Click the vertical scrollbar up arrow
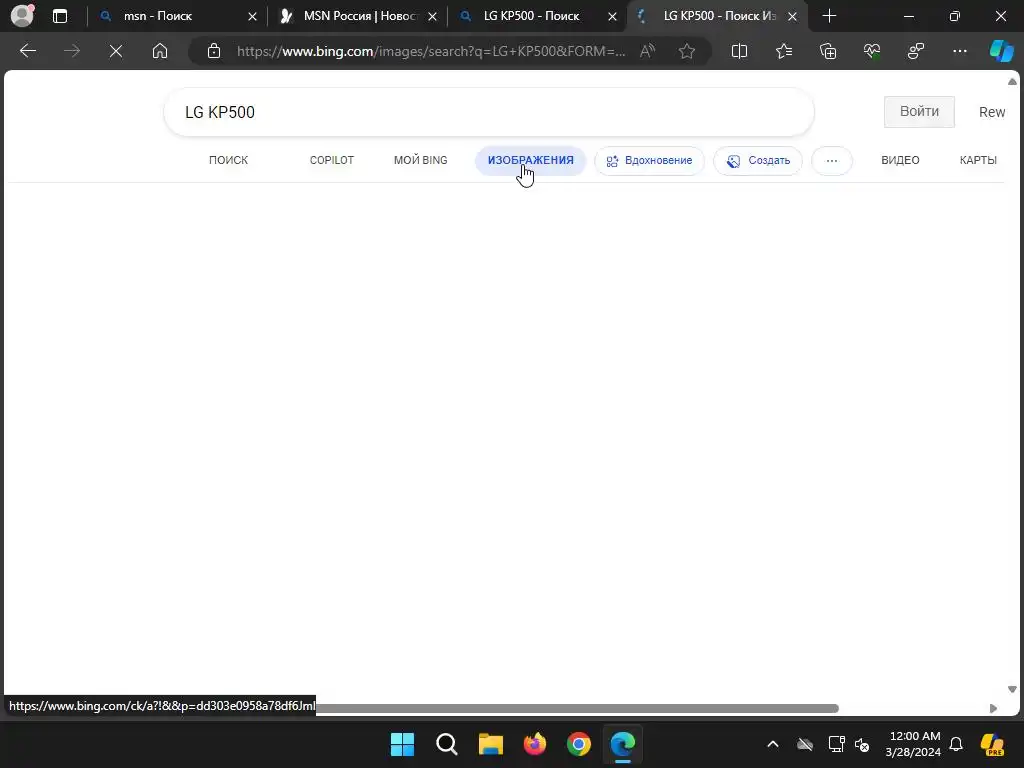The width and height of the screenshot is (1024, 768). coord(1012,82)
